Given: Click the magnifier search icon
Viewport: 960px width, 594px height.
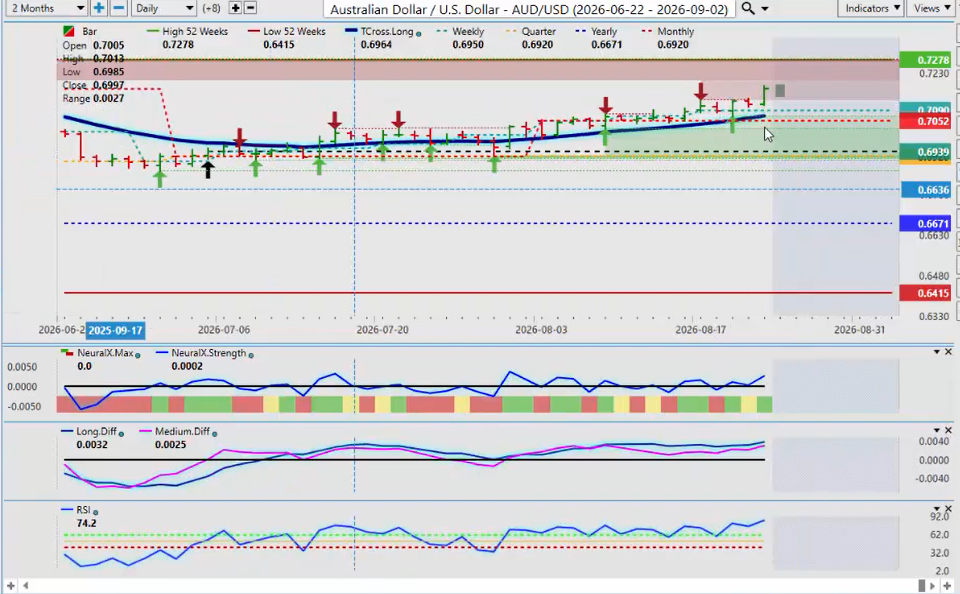Looking at the screenshot, I should click(748, 8).
